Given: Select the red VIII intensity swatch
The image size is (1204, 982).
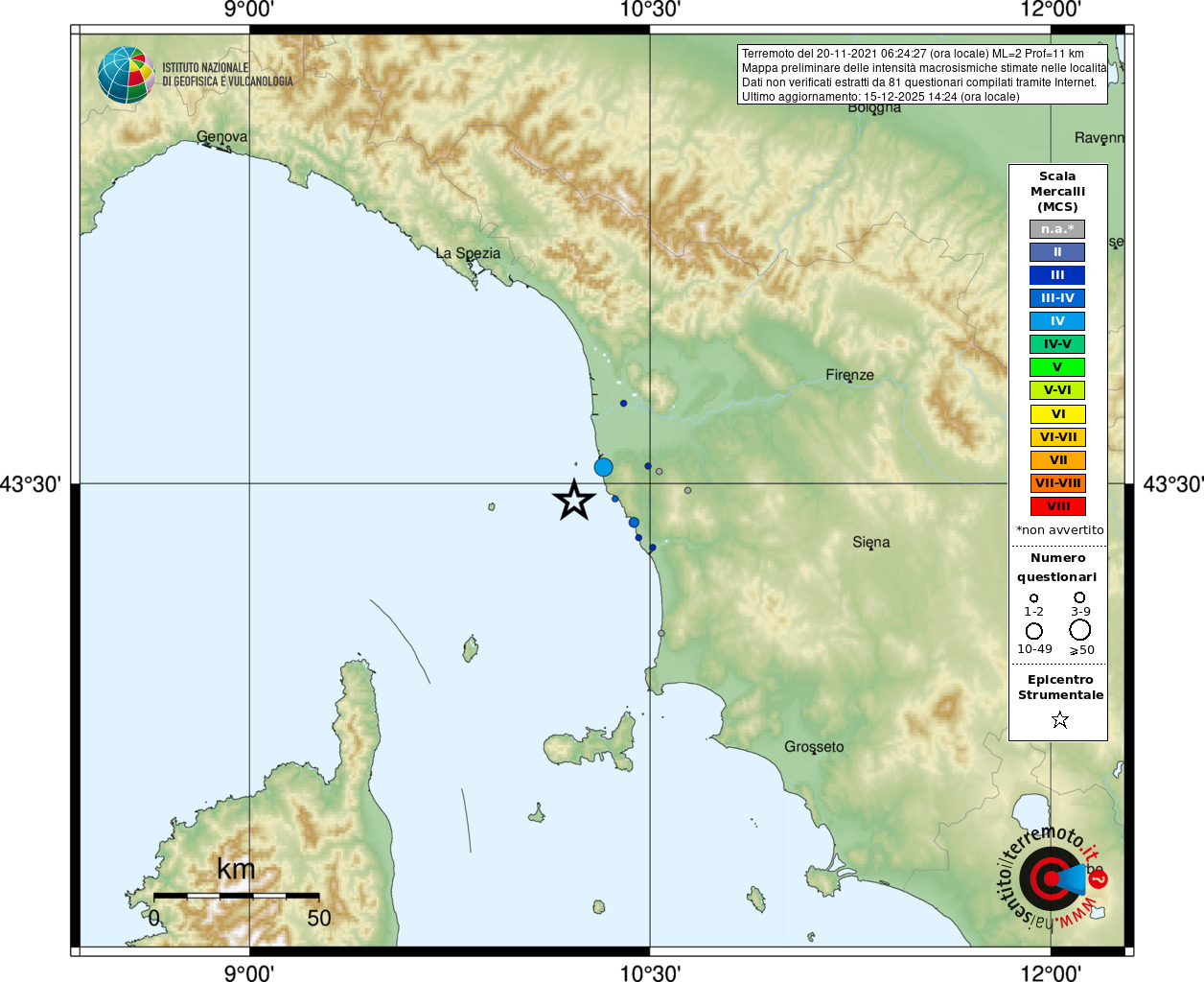Looking at the screenshot, I should [1057, 506].
